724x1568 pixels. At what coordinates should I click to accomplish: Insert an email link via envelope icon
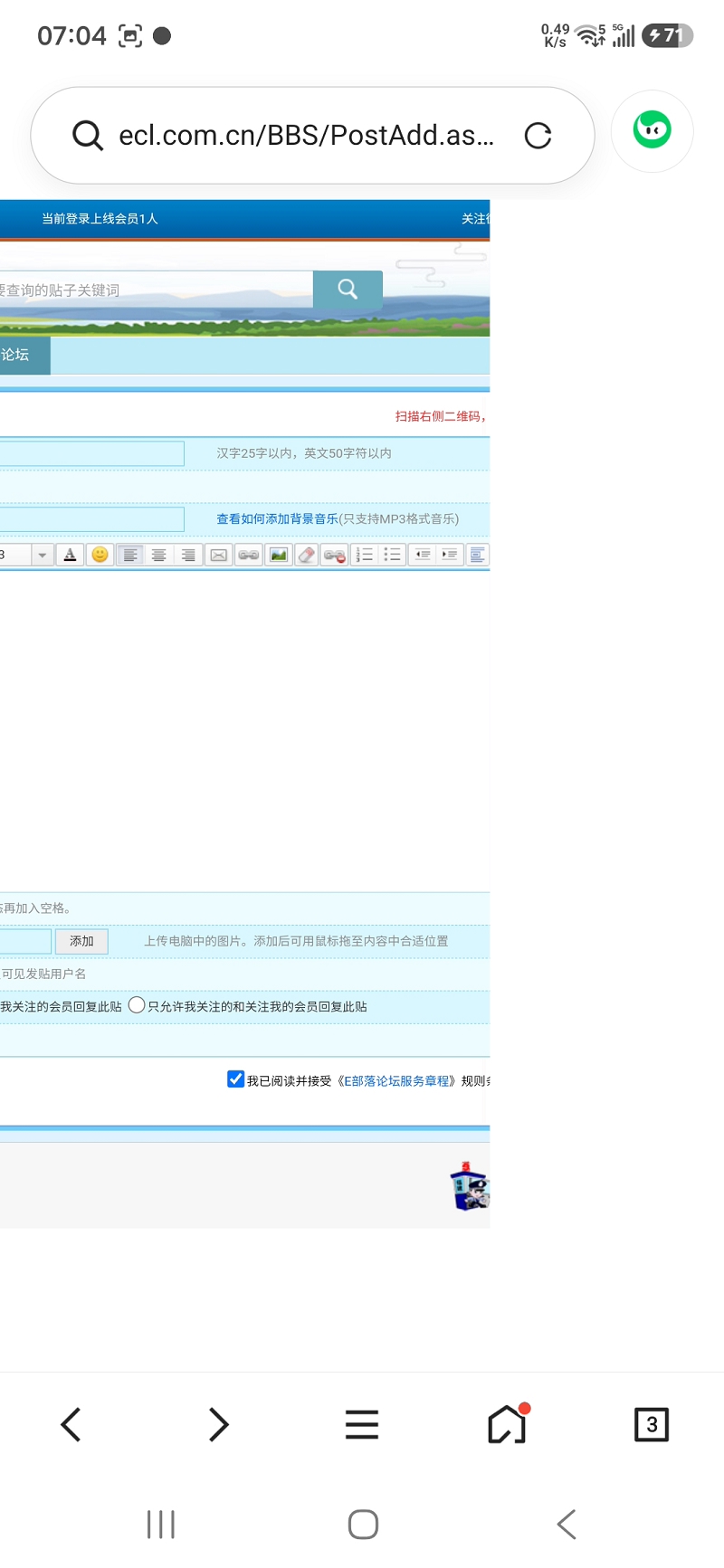tap(219, 555)
